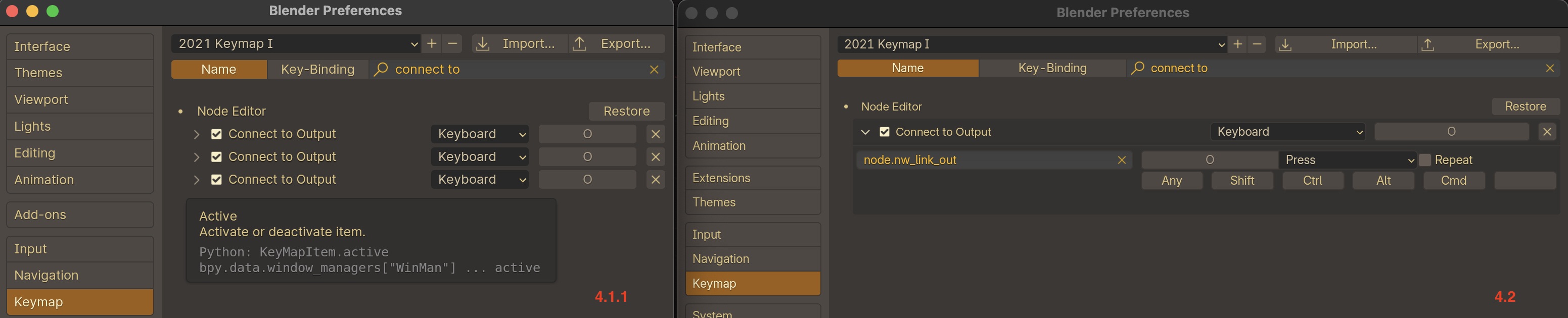Select Name search mode in left window
The image size is (1568, 318).
point(219,70)
